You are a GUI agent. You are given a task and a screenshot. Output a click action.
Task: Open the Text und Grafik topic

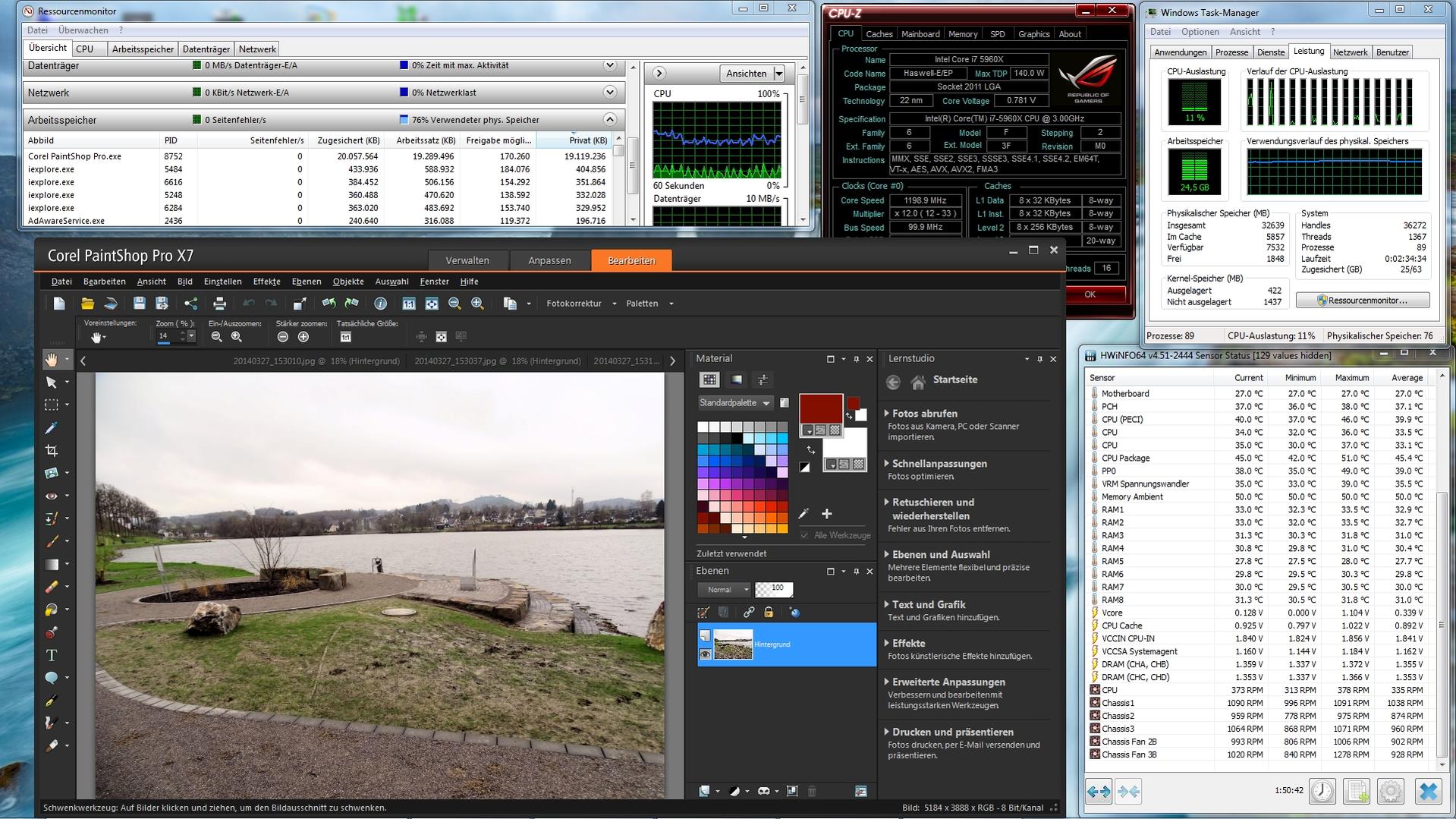[929, 605]
